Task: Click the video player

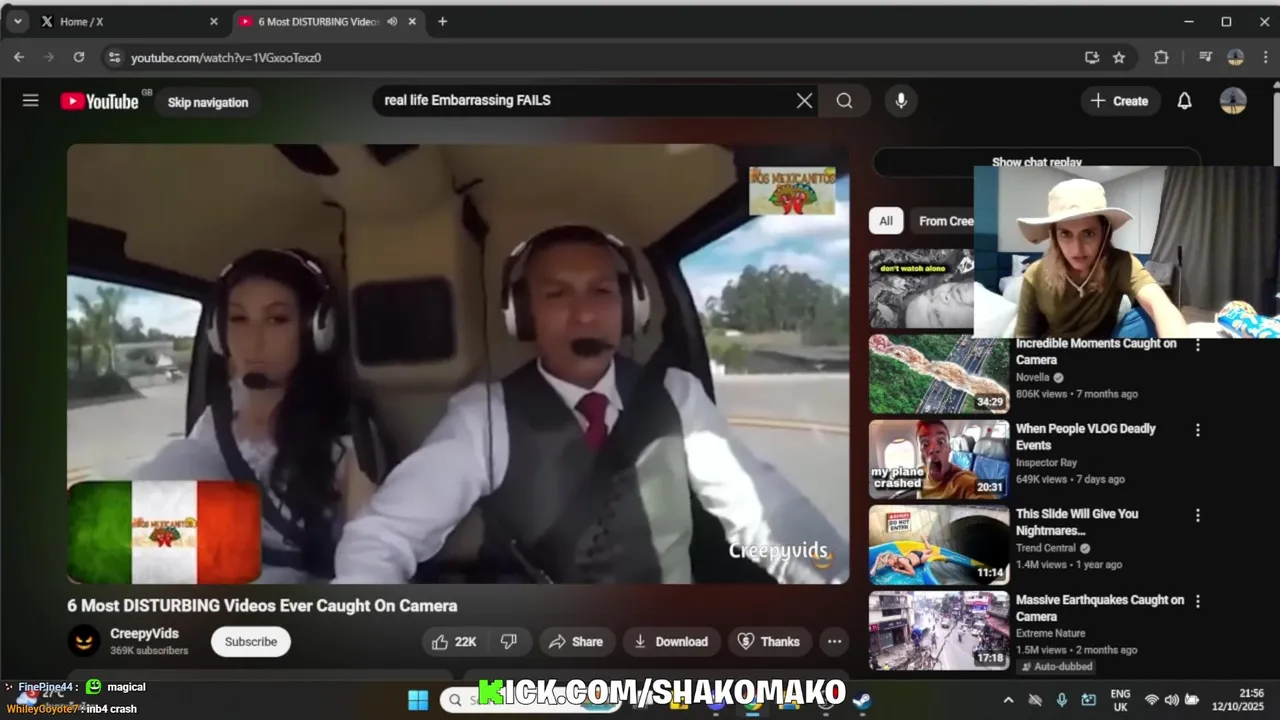Action: 458,364
